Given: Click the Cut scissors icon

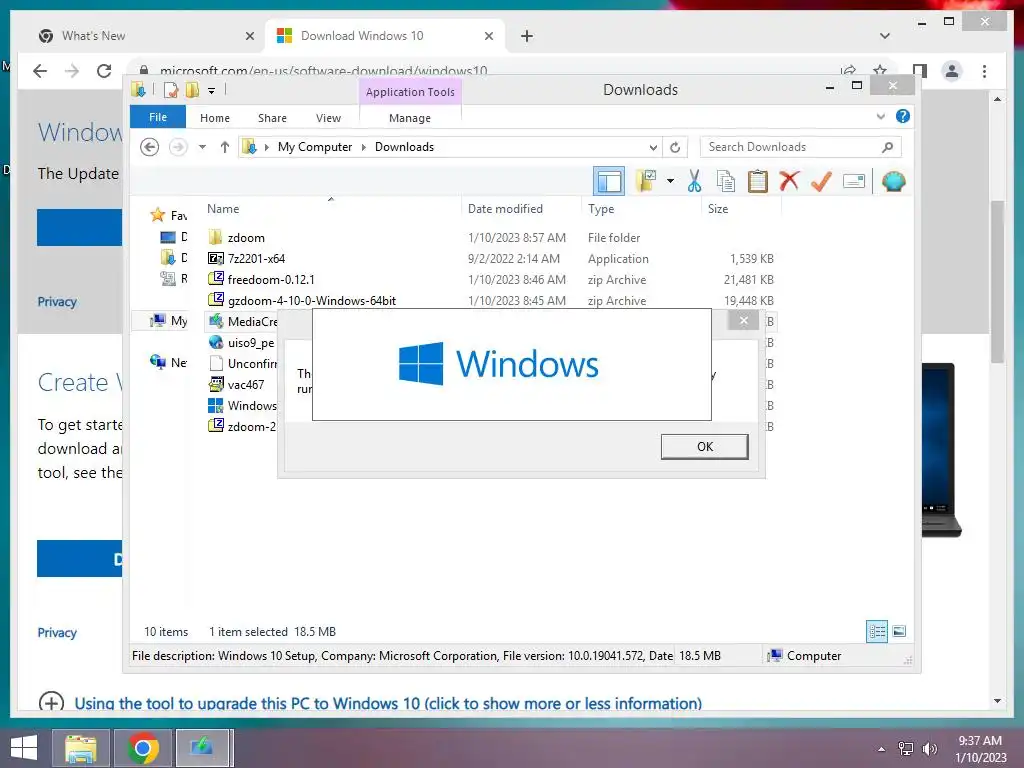Looking at the screenshot, I should (x=694, y=181).
